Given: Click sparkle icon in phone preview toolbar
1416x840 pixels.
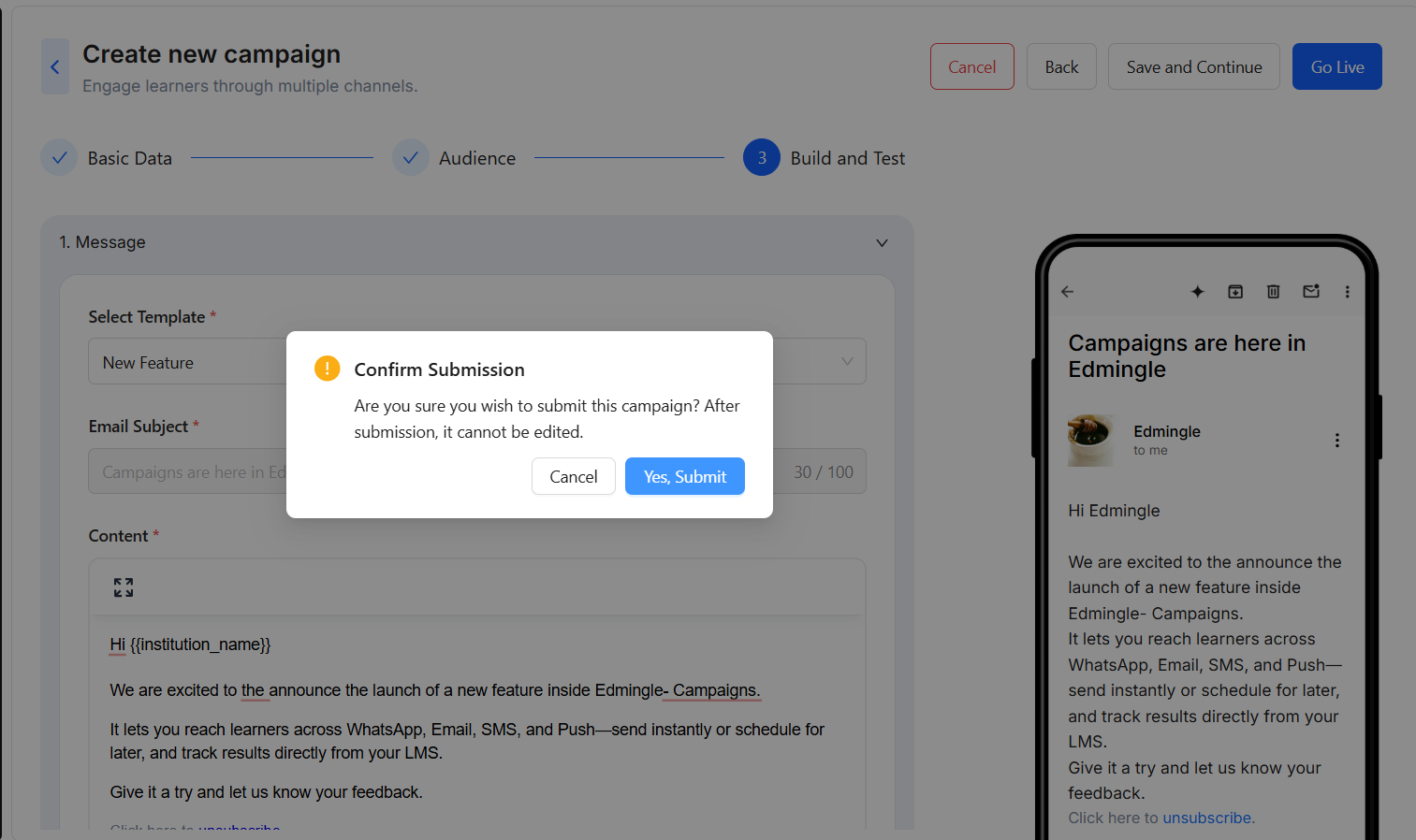Looking at the screenshot, I should point(1197,292).
